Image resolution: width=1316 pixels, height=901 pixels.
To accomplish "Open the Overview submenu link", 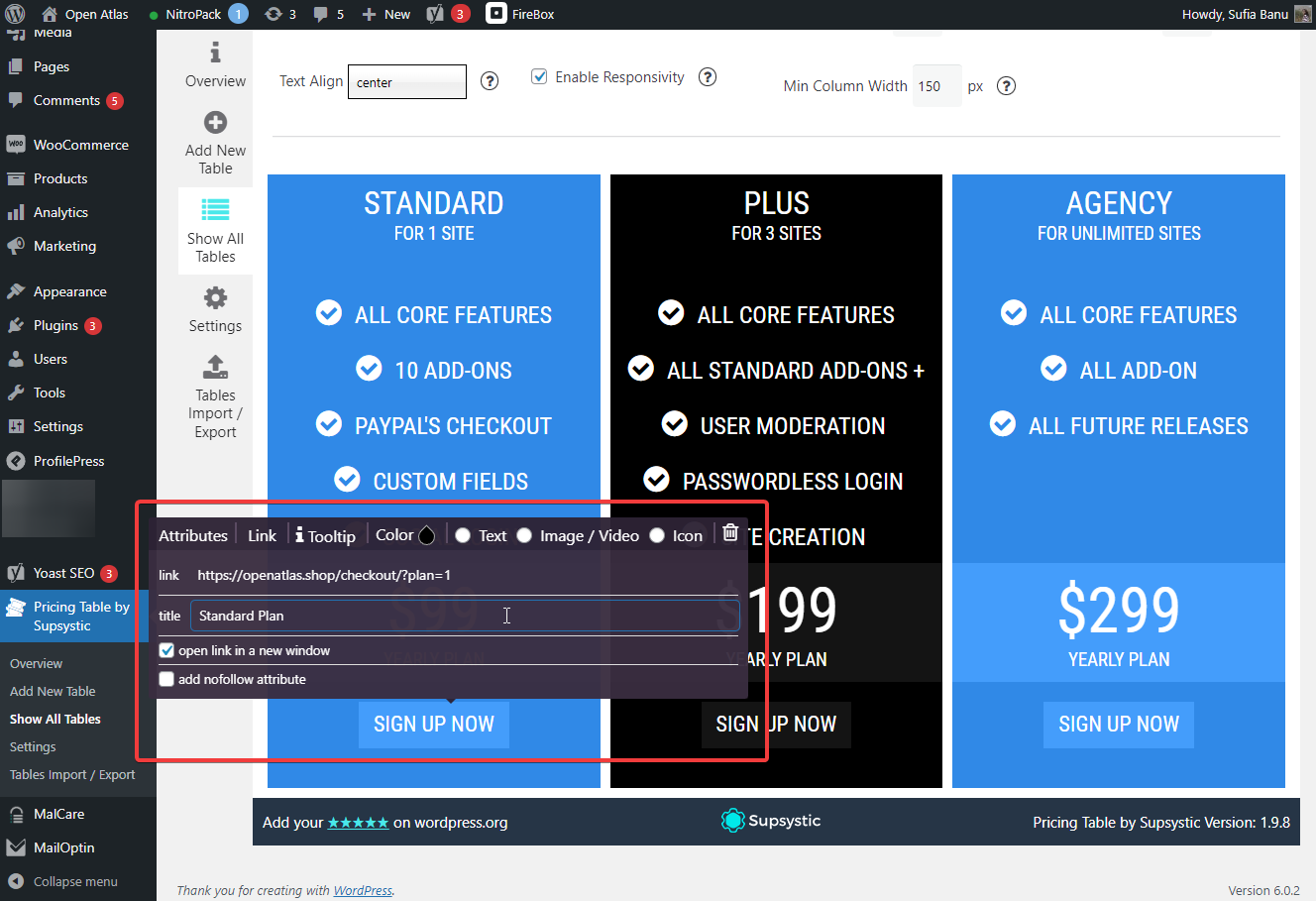I will [36, 663].
